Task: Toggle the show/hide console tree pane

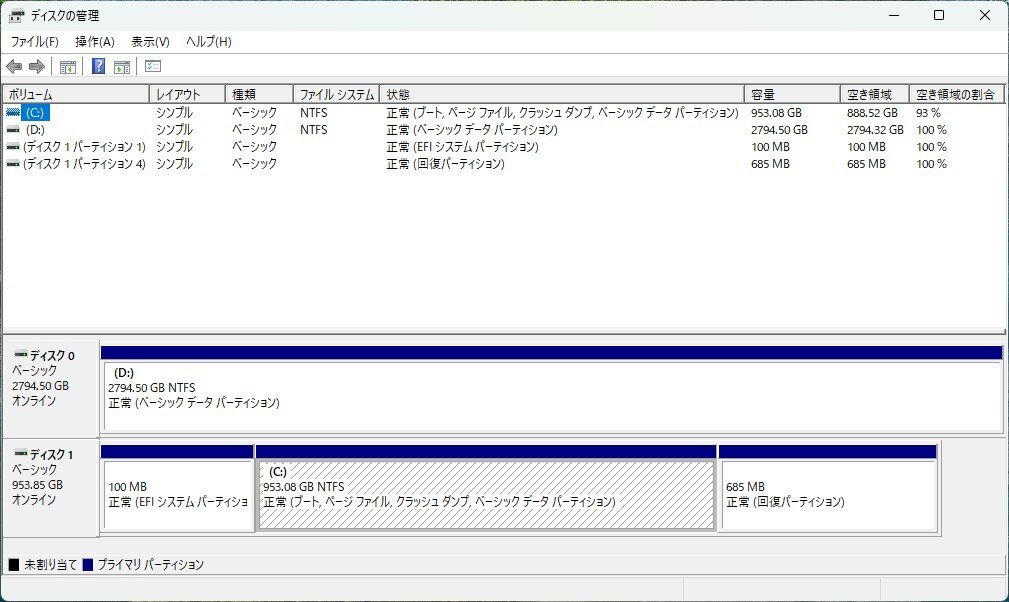Action: click(66, 66)
